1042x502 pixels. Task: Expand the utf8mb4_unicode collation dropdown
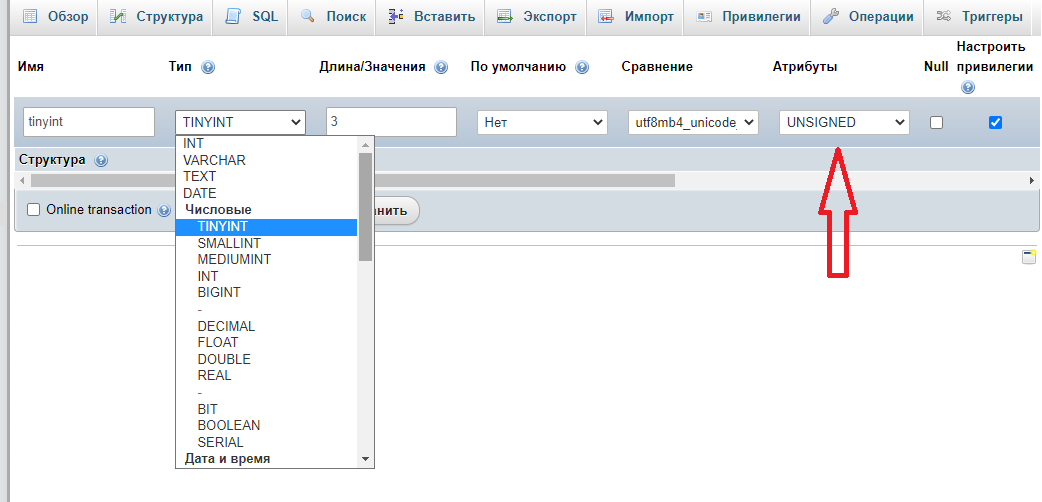coord(693,122)
